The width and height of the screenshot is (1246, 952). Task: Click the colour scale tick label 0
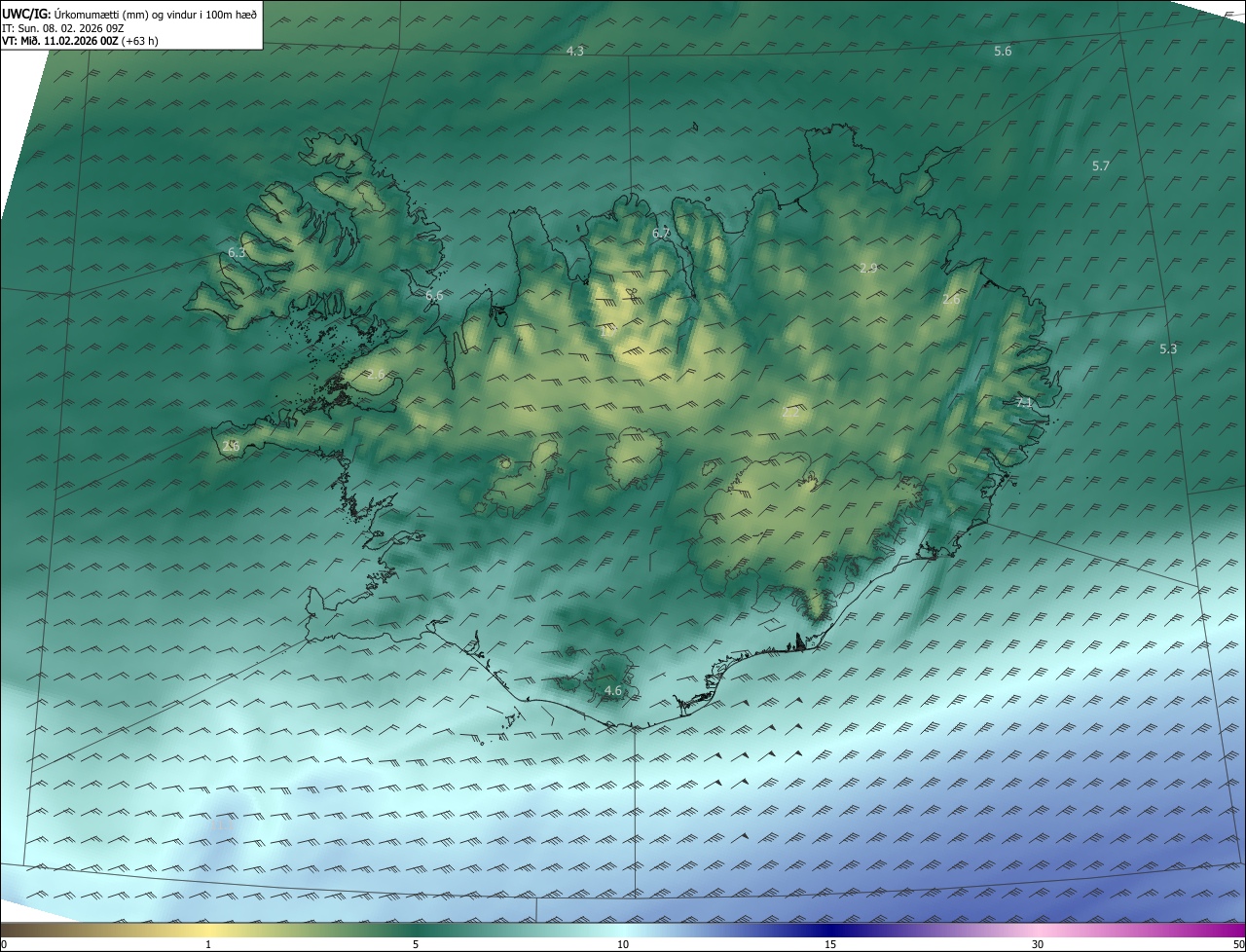(x=4, y=944)
